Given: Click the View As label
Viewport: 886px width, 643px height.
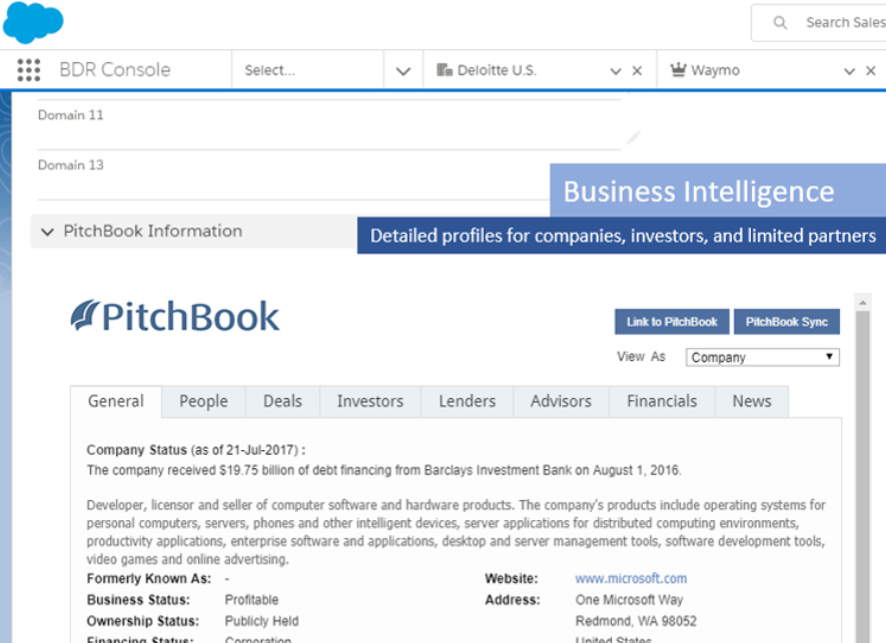Looking at the screenshot, I should pos(641,357).
